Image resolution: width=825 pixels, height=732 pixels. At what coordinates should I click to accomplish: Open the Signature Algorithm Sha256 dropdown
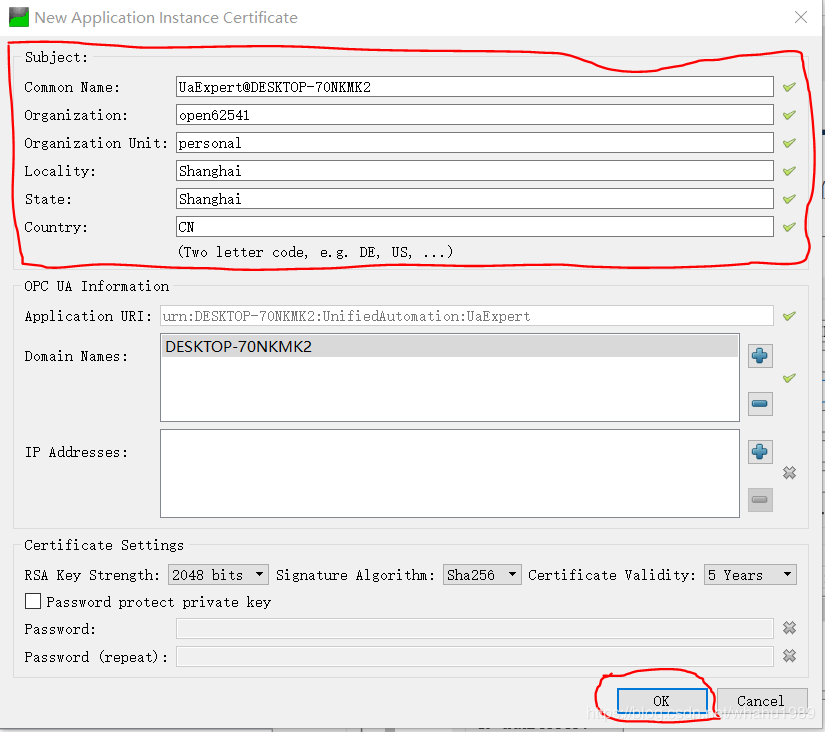pyautogui.click(x=482, y=575)
